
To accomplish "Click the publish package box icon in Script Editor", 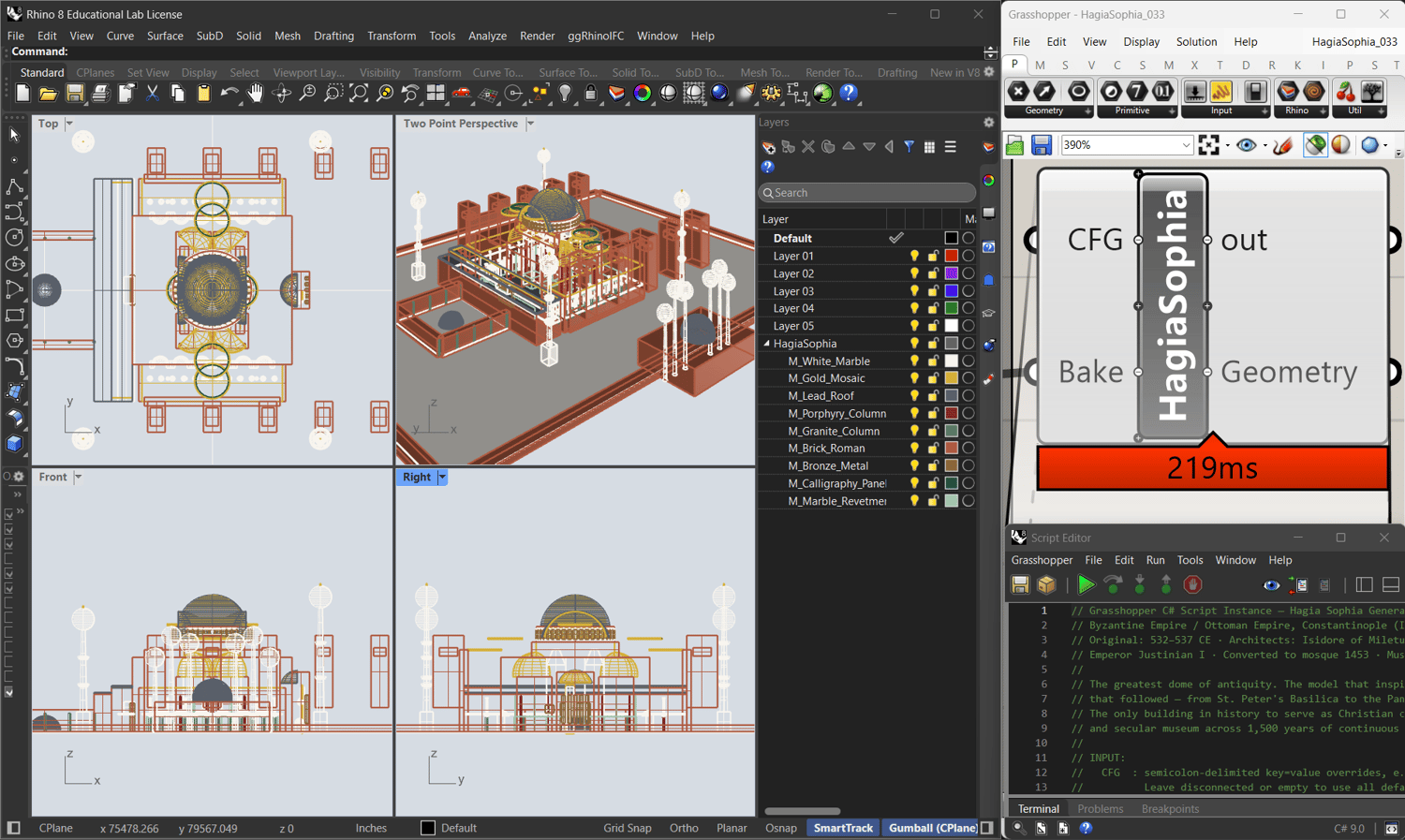I will [x=1046, y=585].
